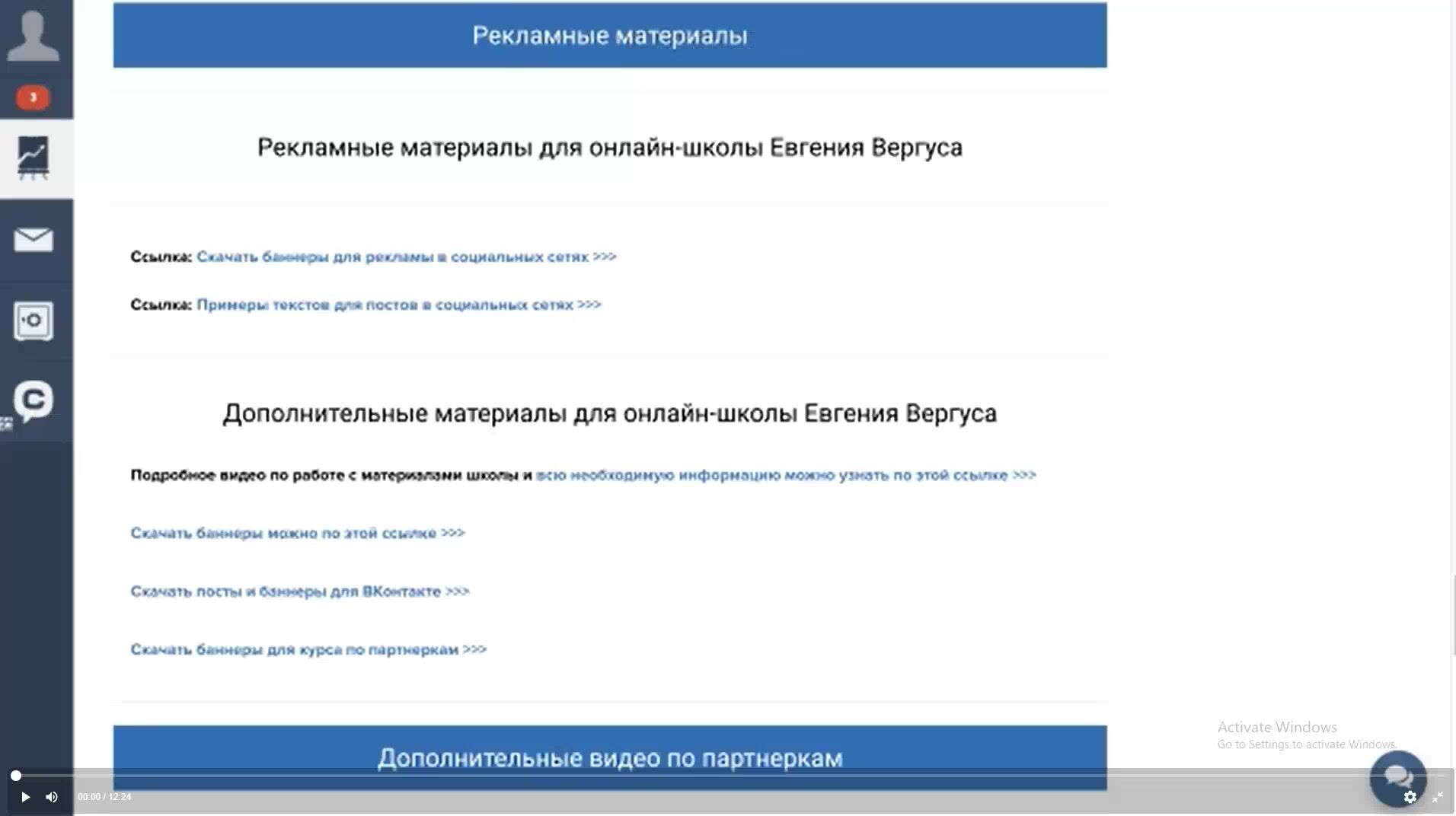Open 'Скачать посты и баннеры для ВКонтакте' link
The image size is (1456, 816).
pos(300,591)
